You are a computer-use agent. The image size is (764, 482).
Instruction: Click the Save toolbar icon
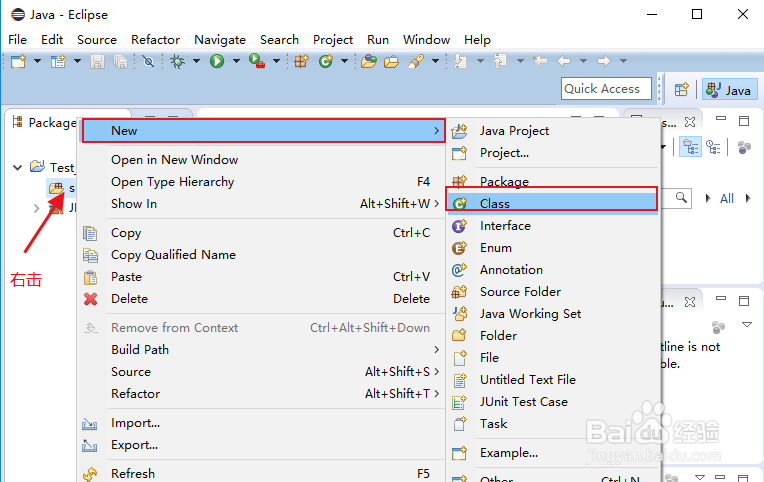(x=97, y=61)
